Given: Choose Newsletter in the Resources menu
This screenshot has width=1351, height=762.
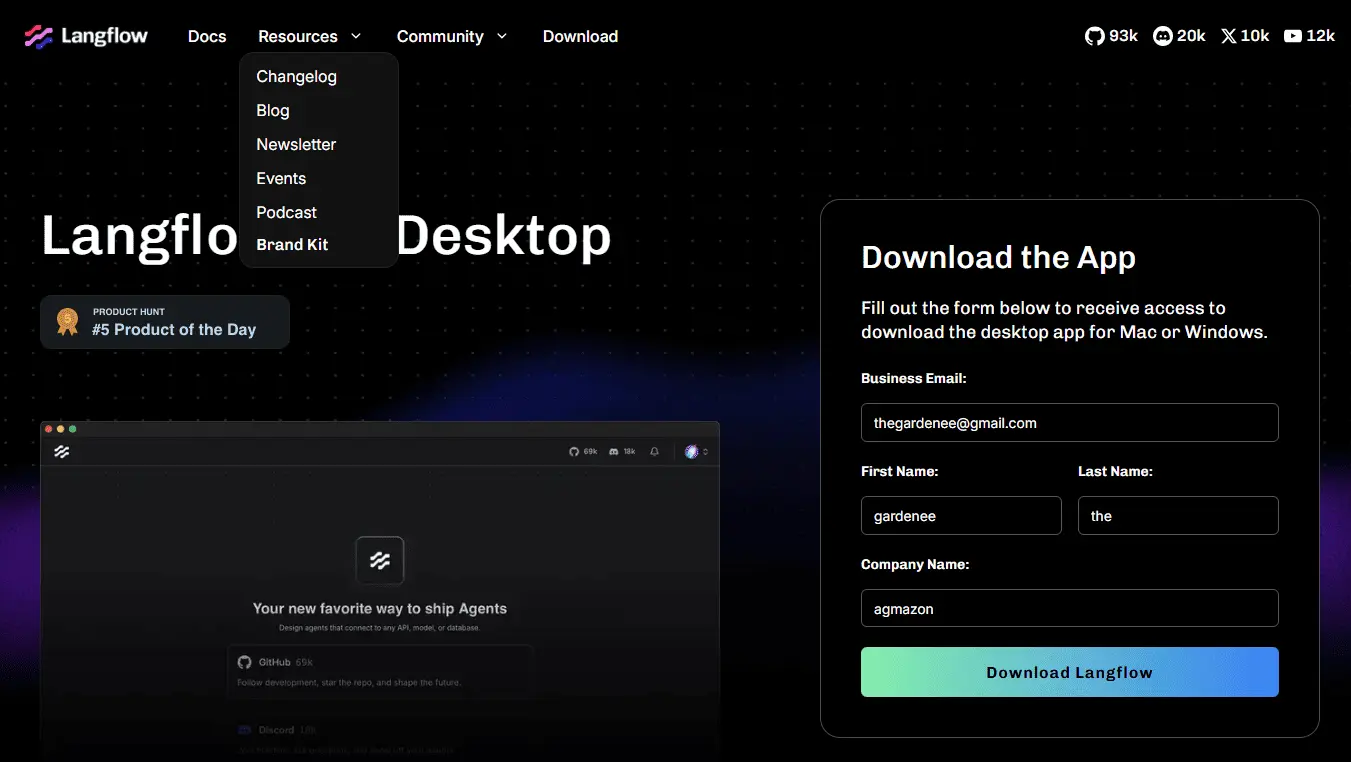Looking at the screenshot, I should tap(296, 144).
